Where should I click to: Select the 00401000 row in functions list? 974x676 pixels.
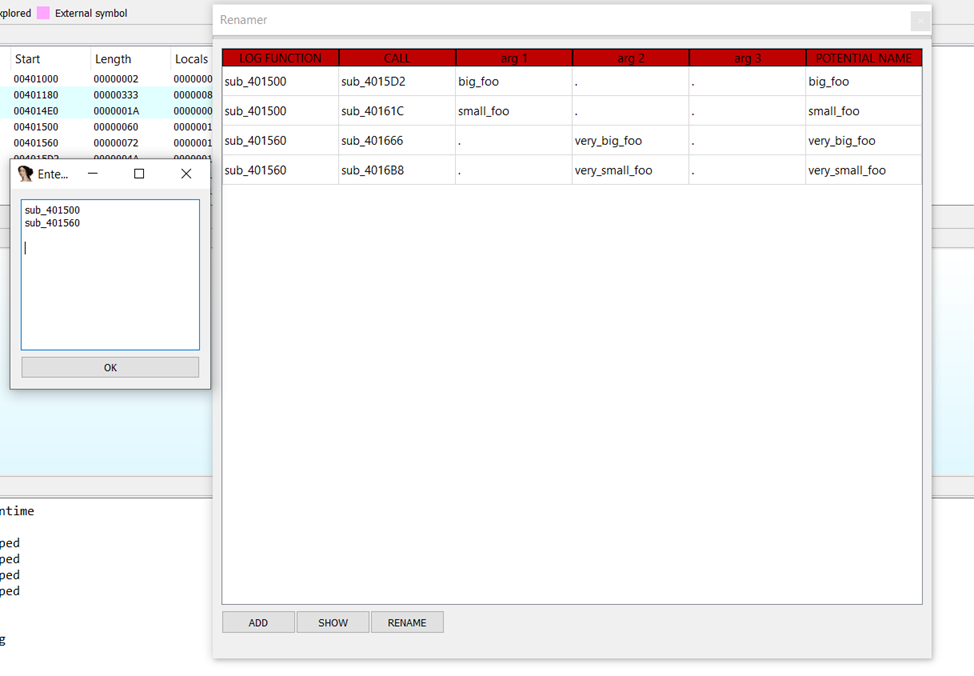pos(106,79)
